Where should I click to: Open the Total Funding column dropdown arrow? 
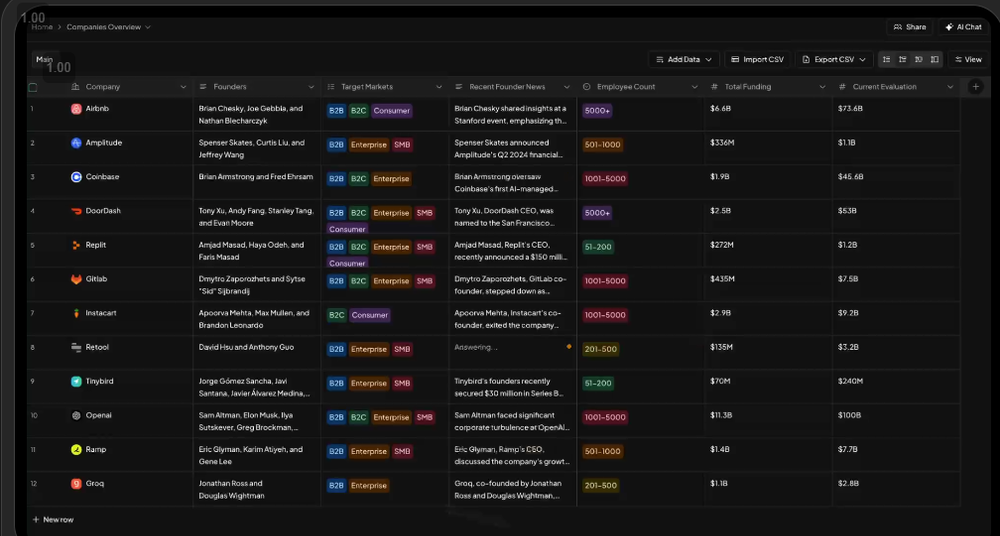tap(822, 87)
